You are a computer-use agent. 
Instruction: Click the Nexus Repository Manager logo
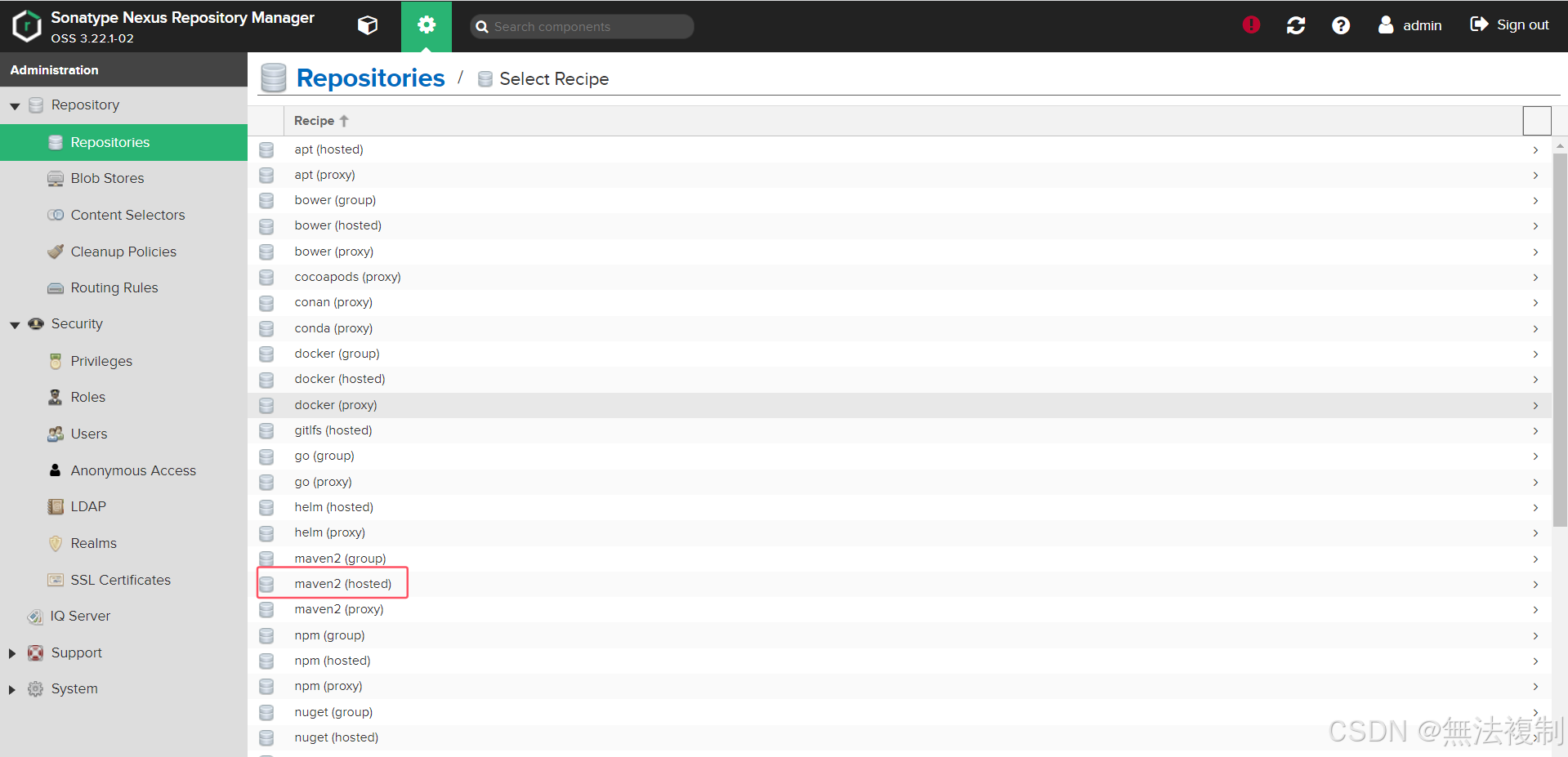(27, 26)
